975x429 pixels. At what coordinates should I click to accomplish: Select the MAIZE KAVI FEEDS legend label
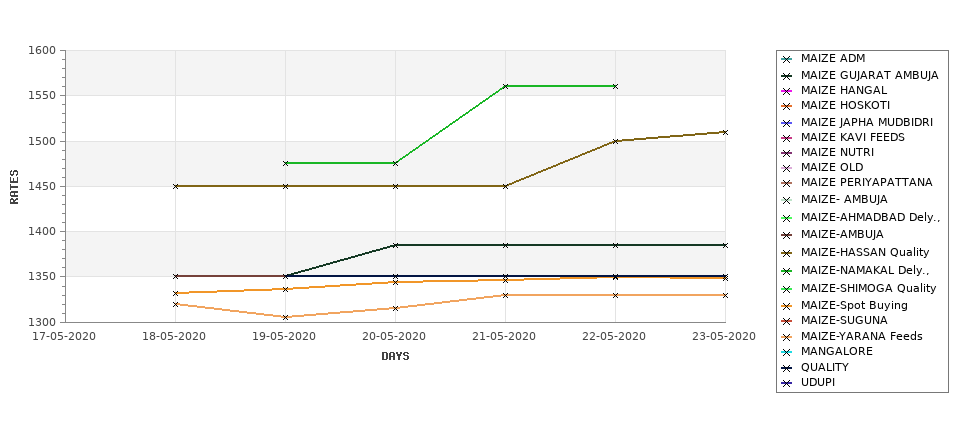pos(853,137)
